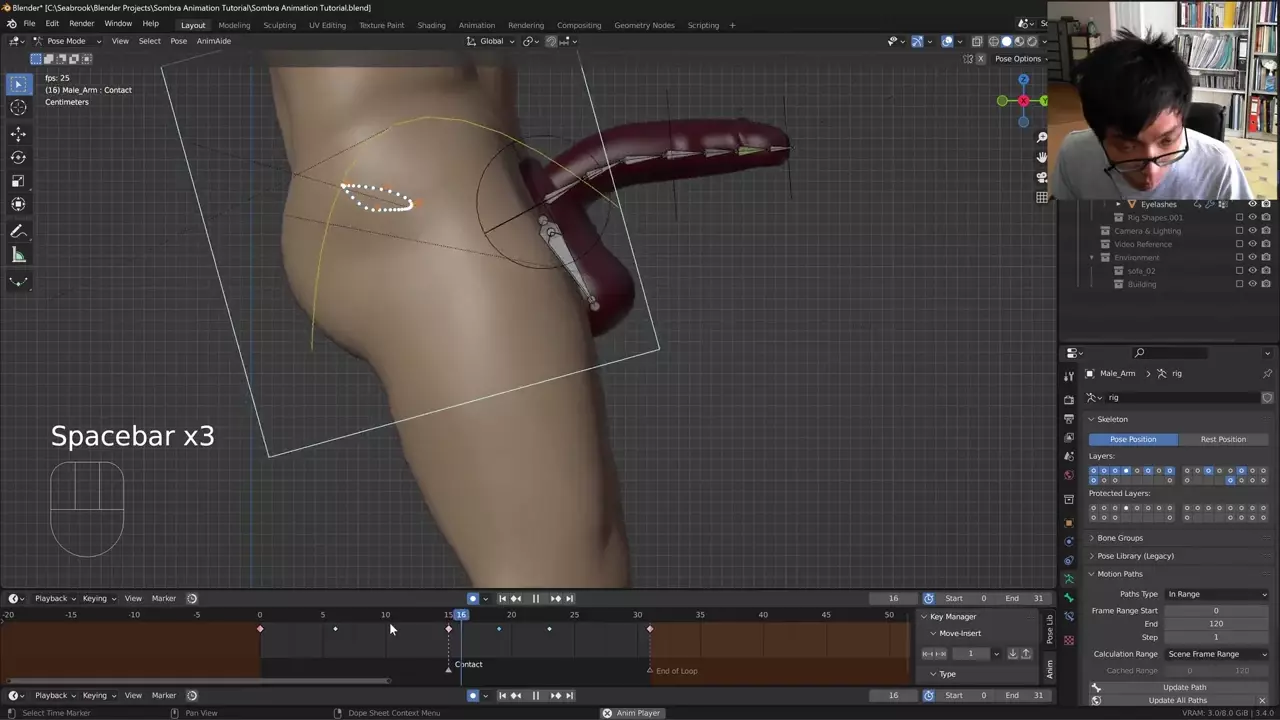Select the Scale tool in left toolbar

point(18,181)
